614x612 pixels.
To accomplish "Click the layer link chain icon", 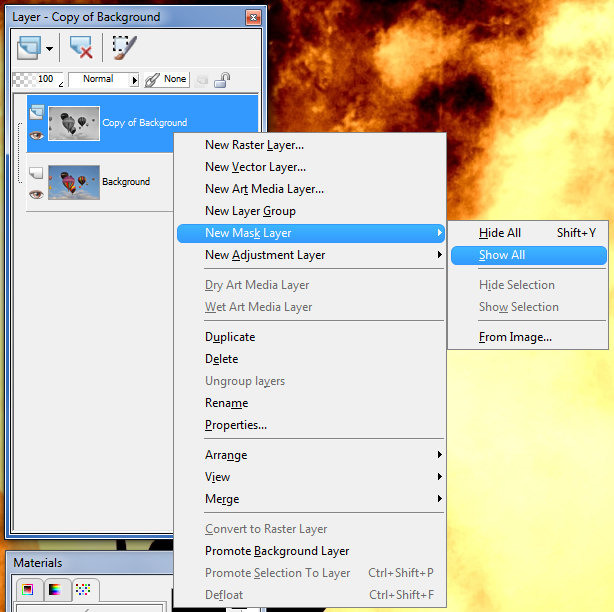I will point(153,79).
